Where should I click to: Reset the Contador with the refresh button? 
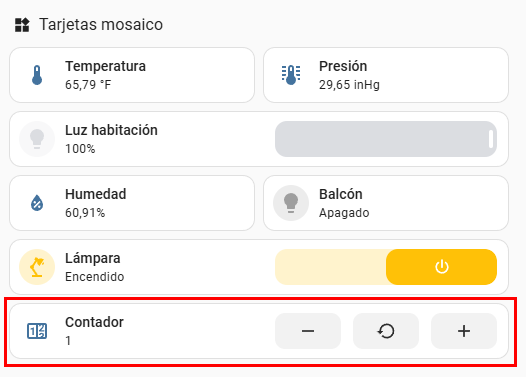pos(386,331)
